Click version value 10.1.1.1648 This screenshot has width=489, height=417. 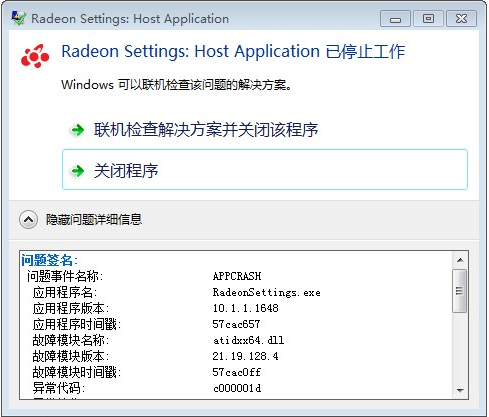point(245,308)
